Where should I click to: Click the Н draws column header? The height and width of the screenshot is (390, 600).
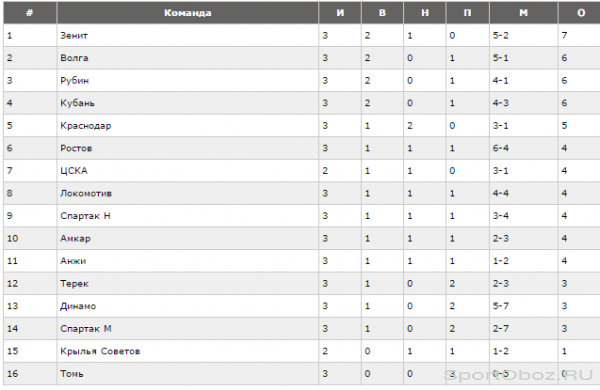(425, 13)
